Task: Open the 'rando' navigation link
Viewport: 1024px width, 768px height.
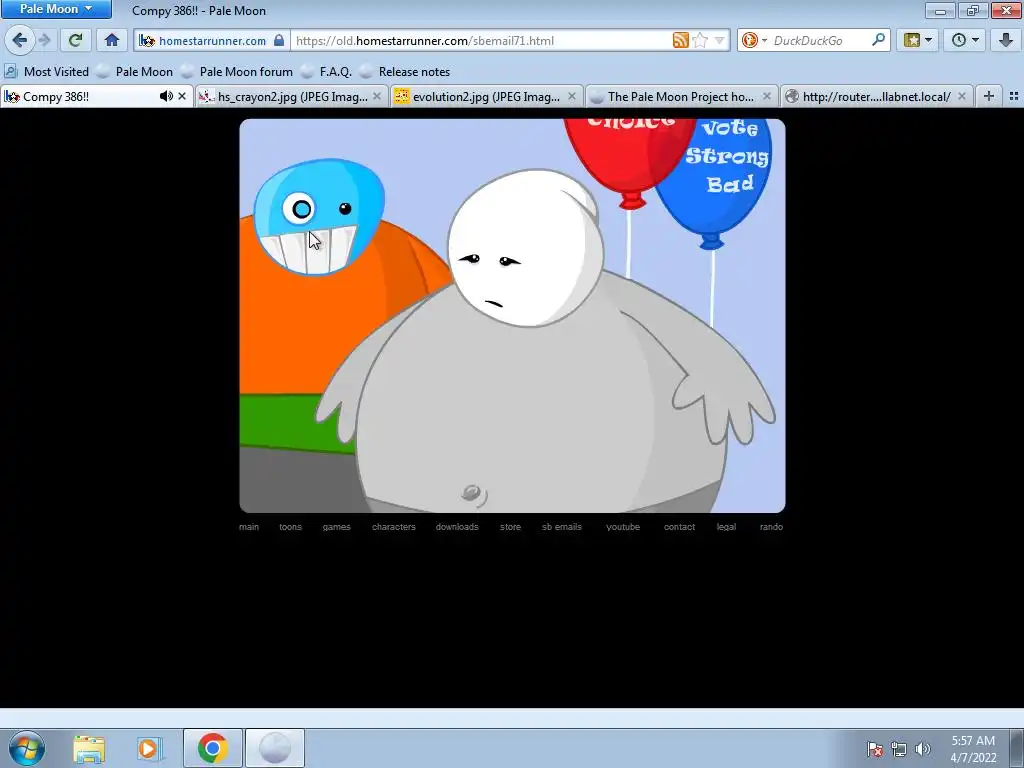Action: coord(771,526)
